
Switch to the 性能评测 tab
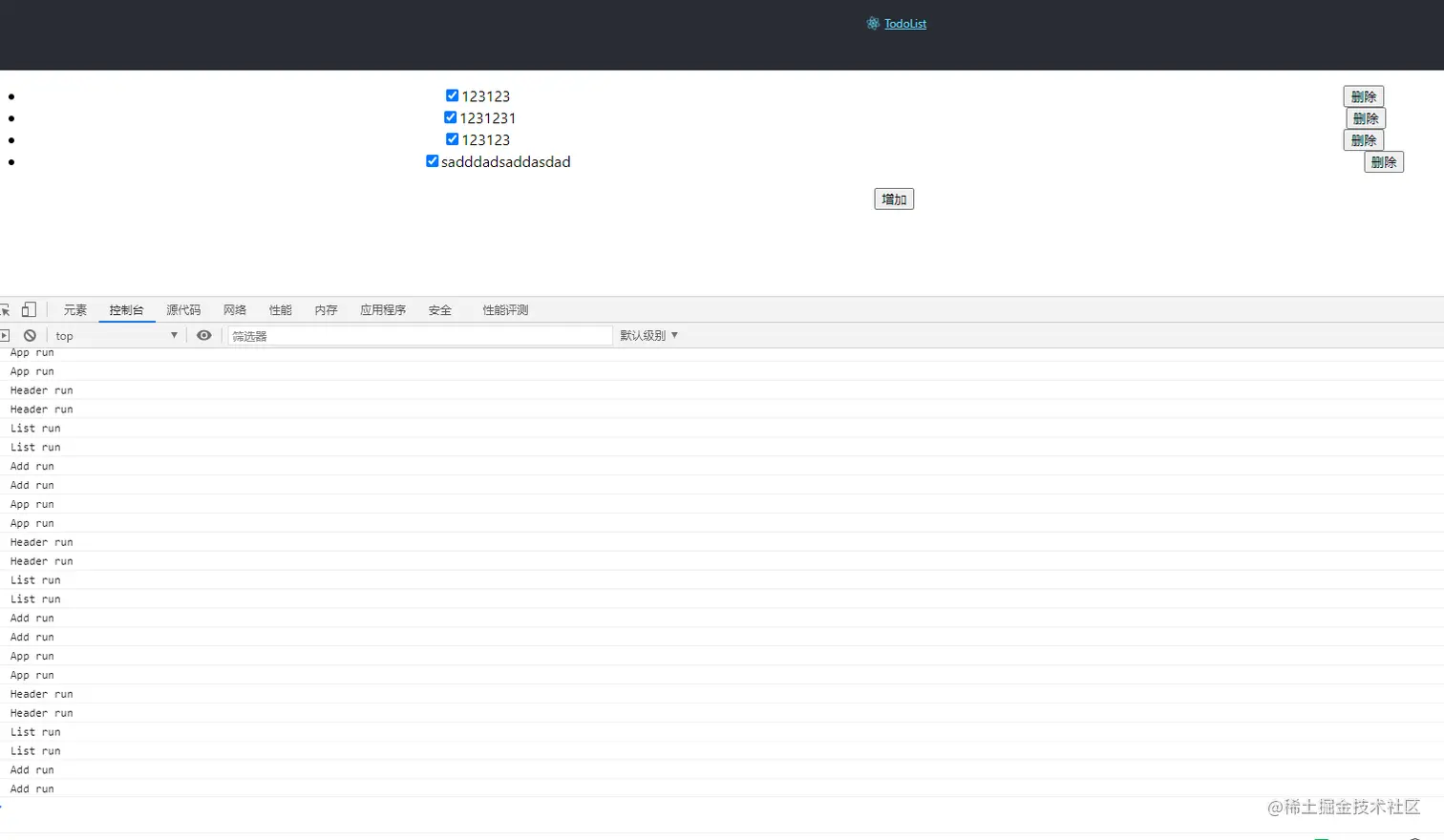(505, 310)
